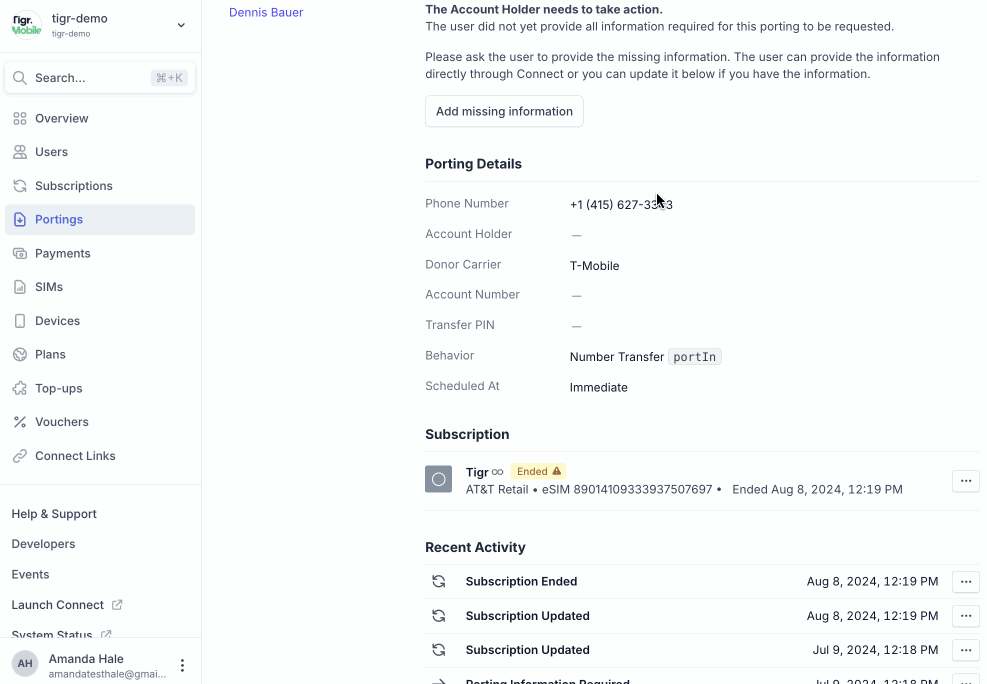
Task: Select the Connect Links chain icon
Action: (x=18, y=456)
